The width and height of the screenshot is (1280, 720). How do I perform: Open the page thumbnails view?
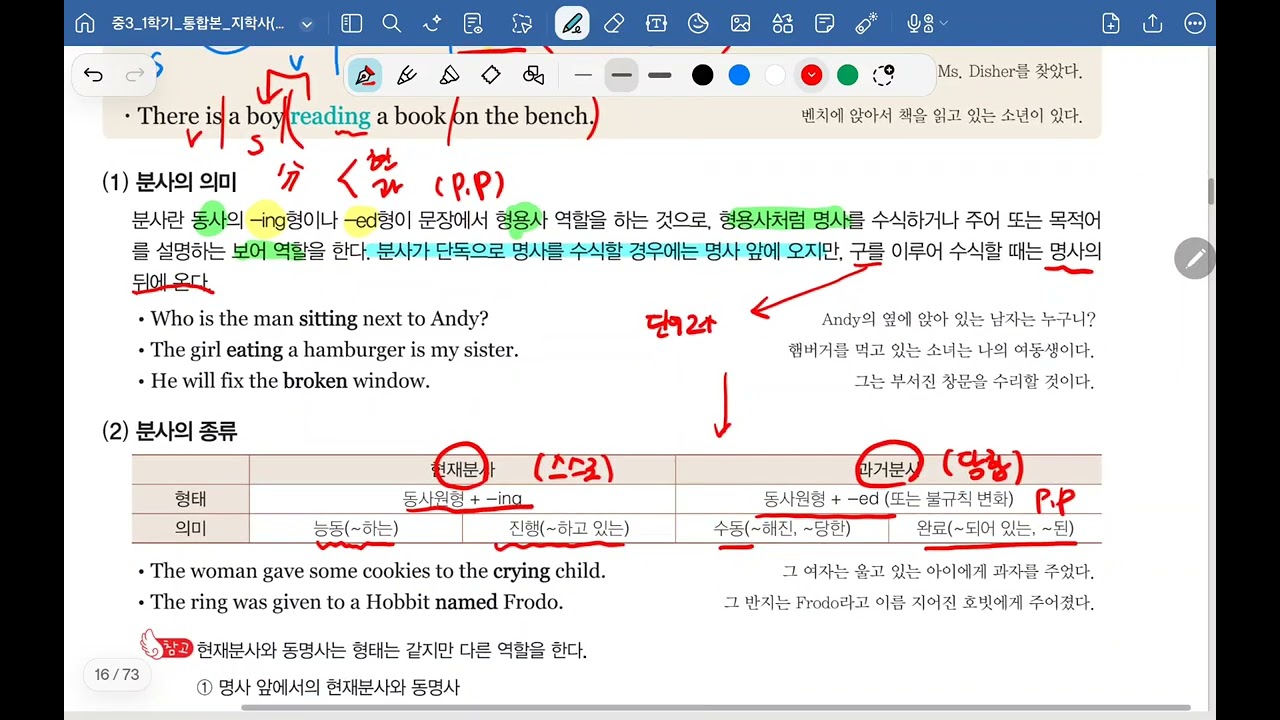pos(351,23)
